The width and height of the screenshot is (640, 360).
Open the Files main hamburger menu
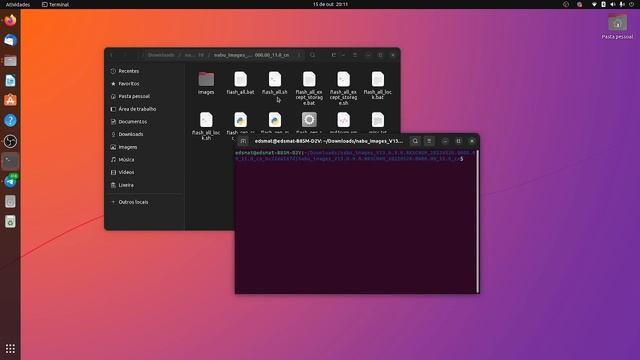tap(355, 55)
